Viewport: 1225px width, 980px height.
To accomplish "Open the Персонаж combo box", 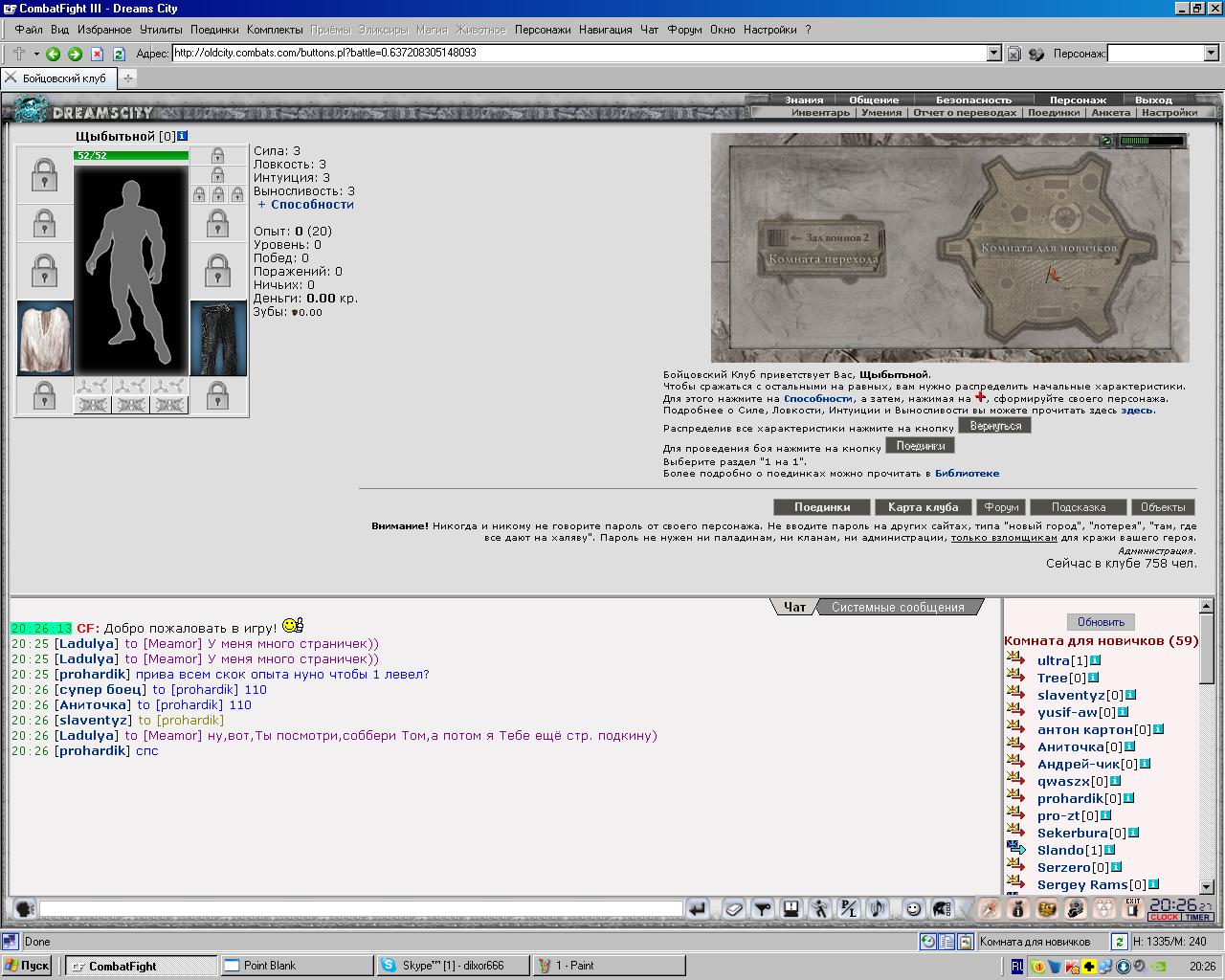I will point(1162,54).
